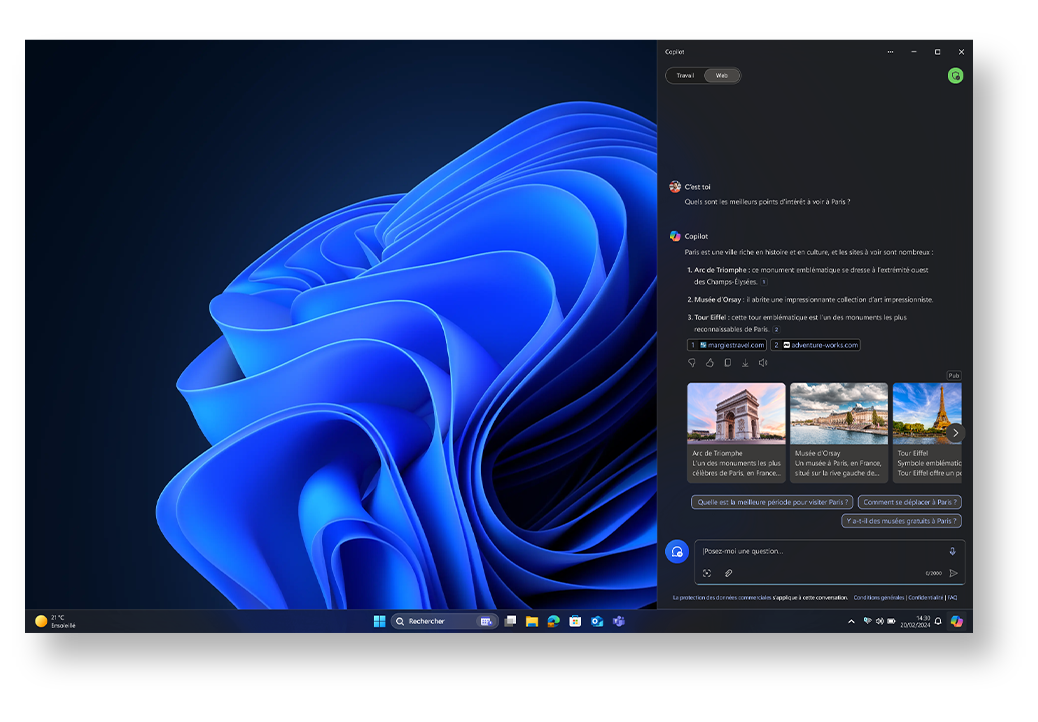This screenshot has width=1038, height=722.
Task: Select suggestion 'Y a-t-il des musées gratuits à Paris ?'
Action: [x=902, y=521]
